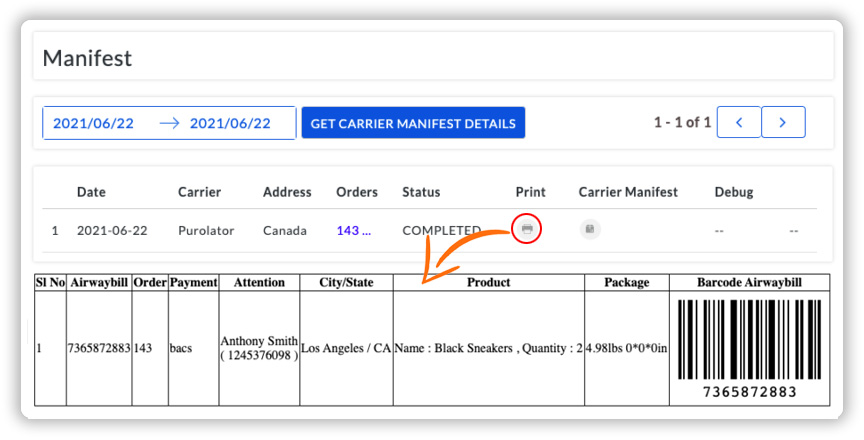
Task: Click the airwaybill barcode image
Action: [749, 349]
